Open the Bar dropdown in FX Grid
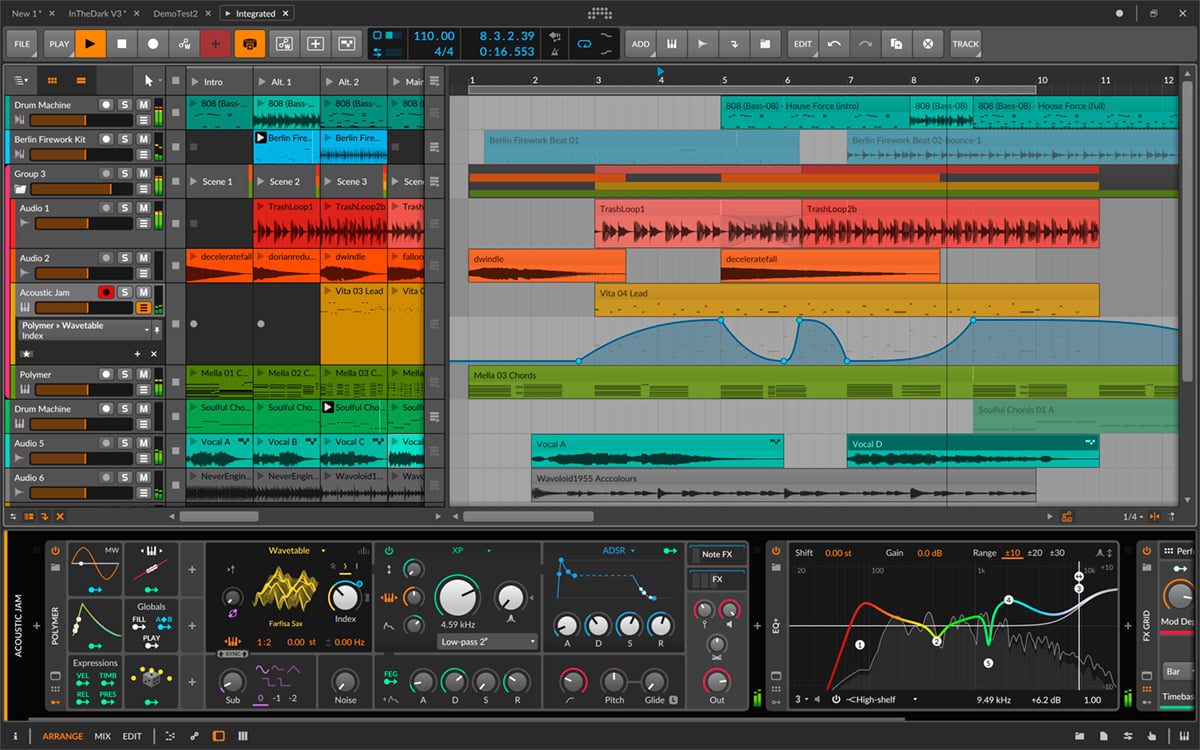Screen dimensions: 1200x750 1179,671
